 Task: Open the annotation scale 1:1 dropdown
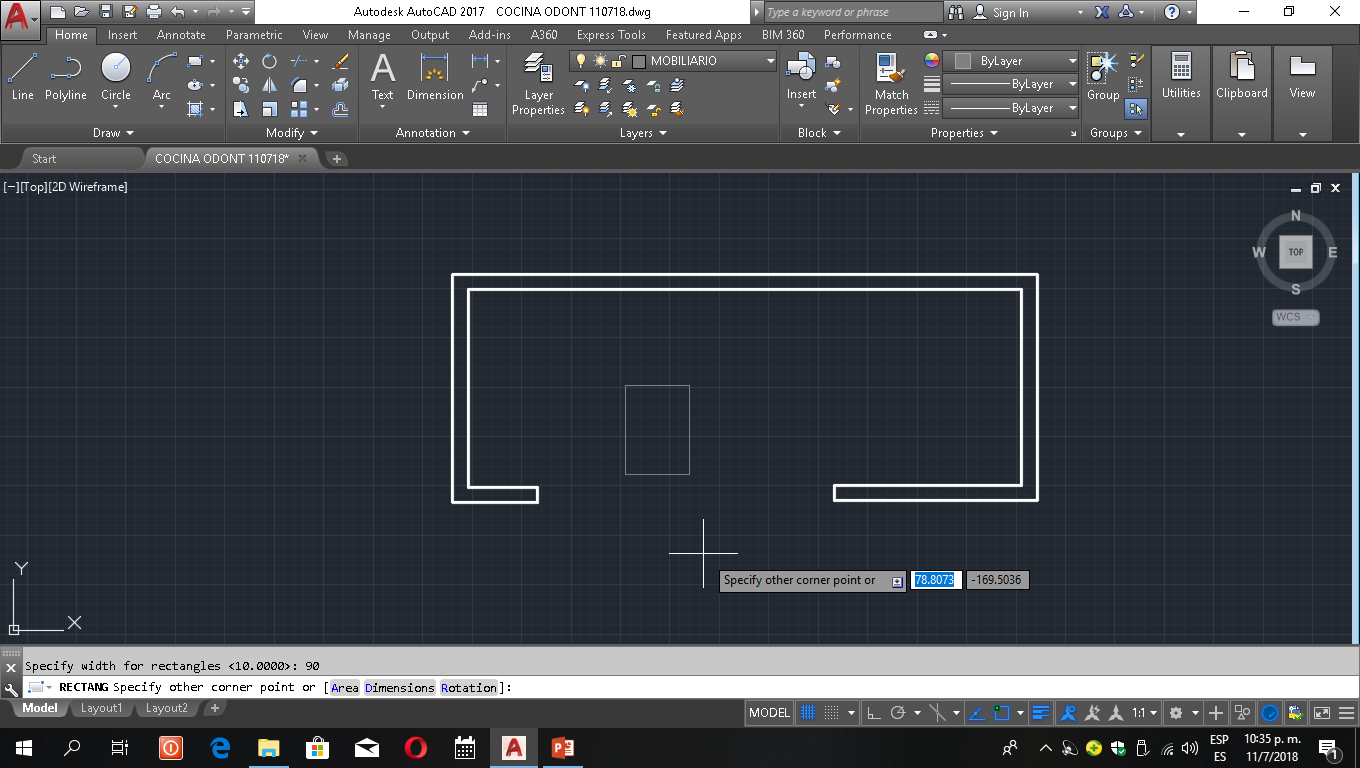tap(1145, 713)
